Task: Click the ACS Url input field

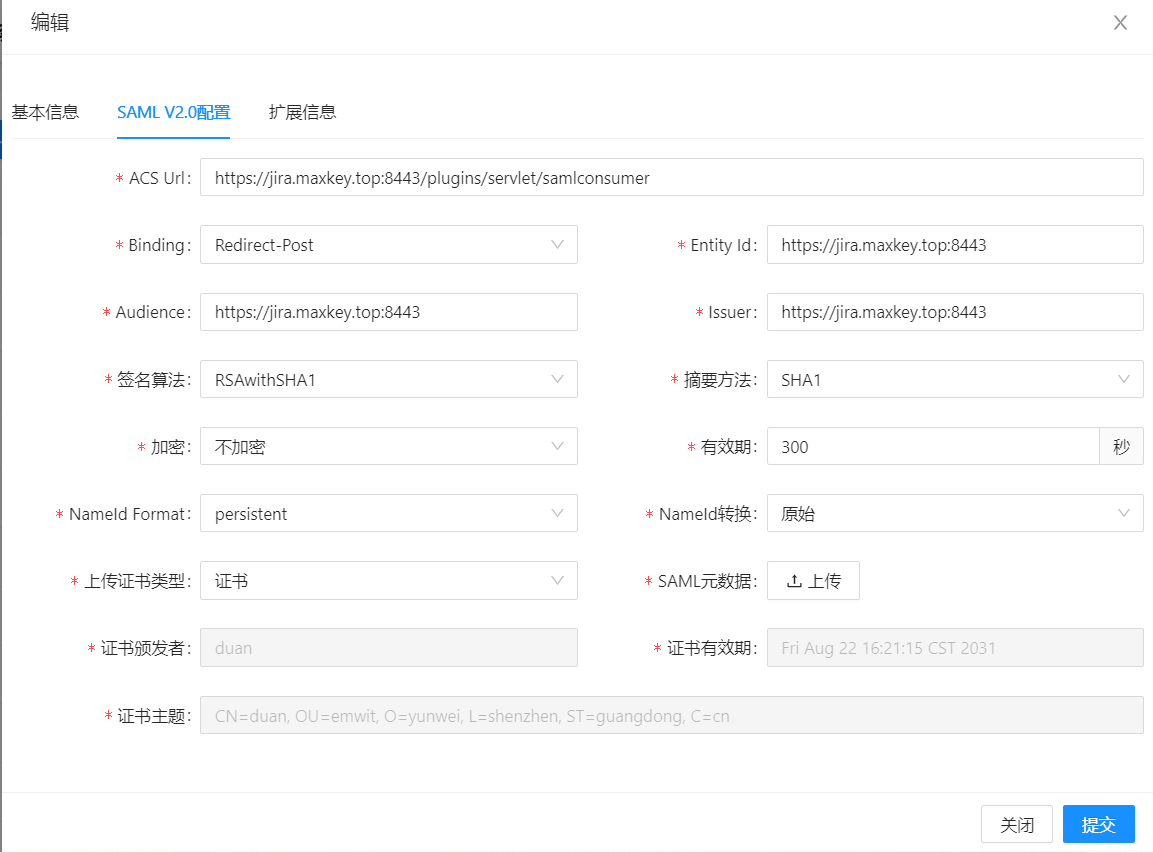Action: pos(671,178)
